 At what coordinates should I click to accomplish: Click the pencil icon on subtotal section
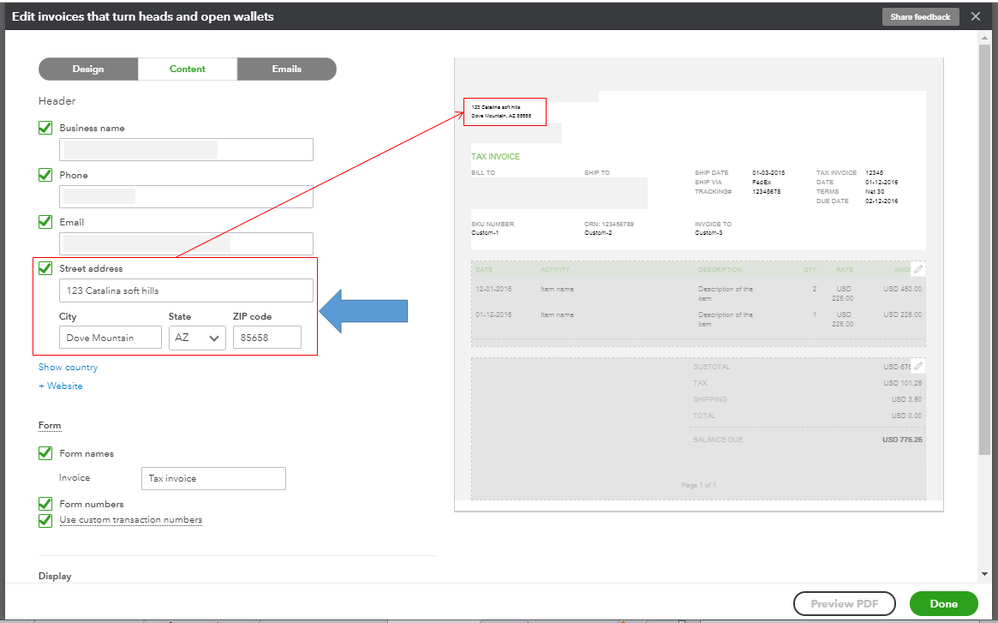pyautogui.click(x=918, y=367)
